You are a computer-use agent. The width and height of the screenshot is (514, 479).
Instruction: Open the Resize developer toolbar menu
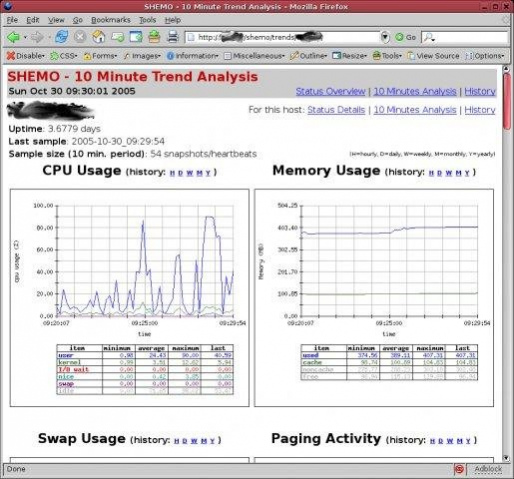tap(349, 56)
